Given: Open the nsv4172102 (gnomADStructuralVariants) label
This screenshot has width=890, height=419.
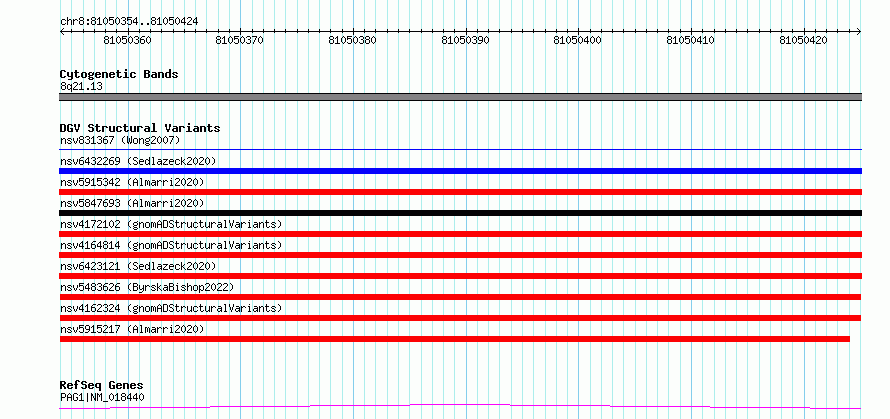Looking at the screenshot, I should click(171, 224).
